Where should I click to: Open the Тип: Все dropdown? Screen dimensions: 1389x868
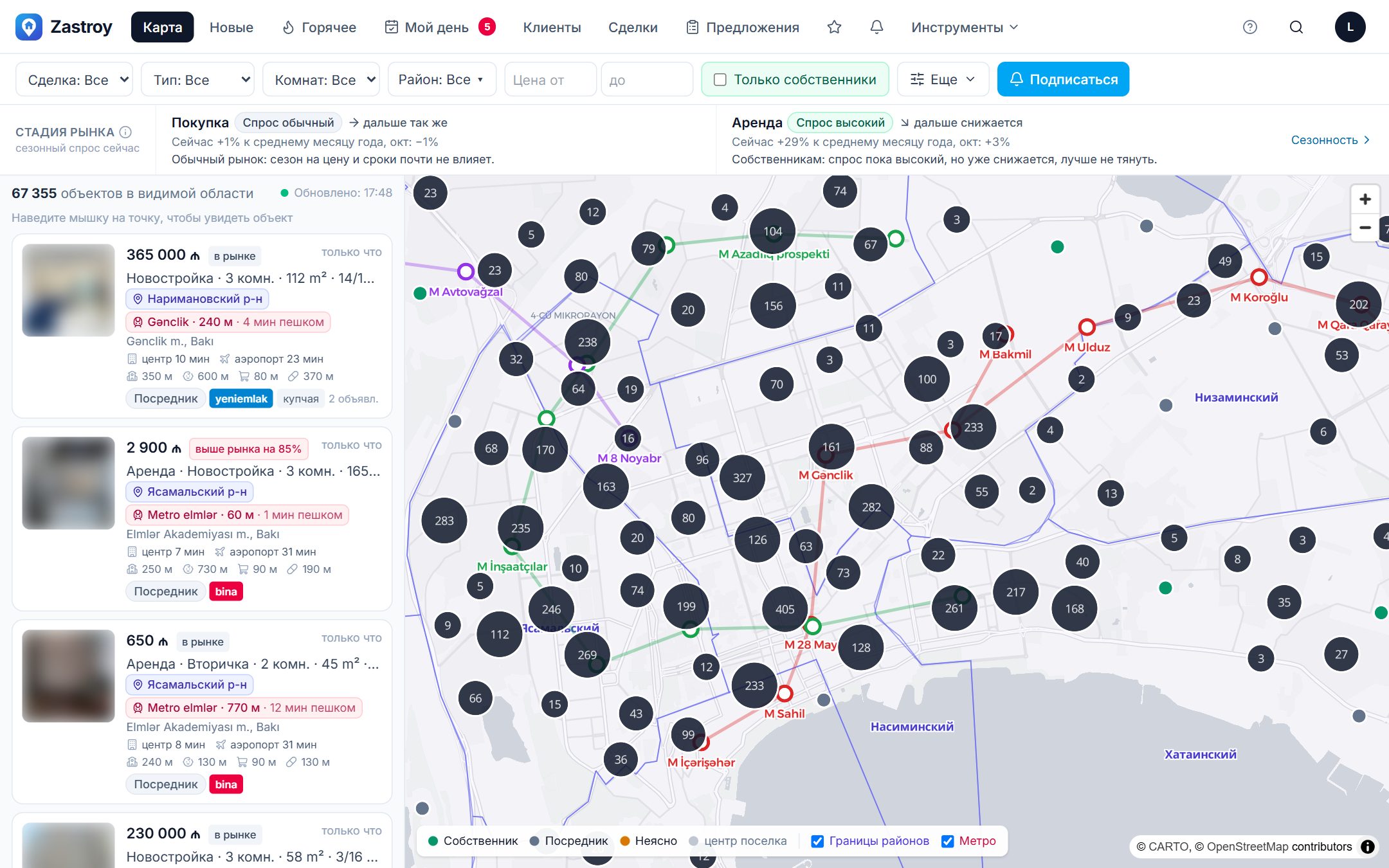(197, 80)
